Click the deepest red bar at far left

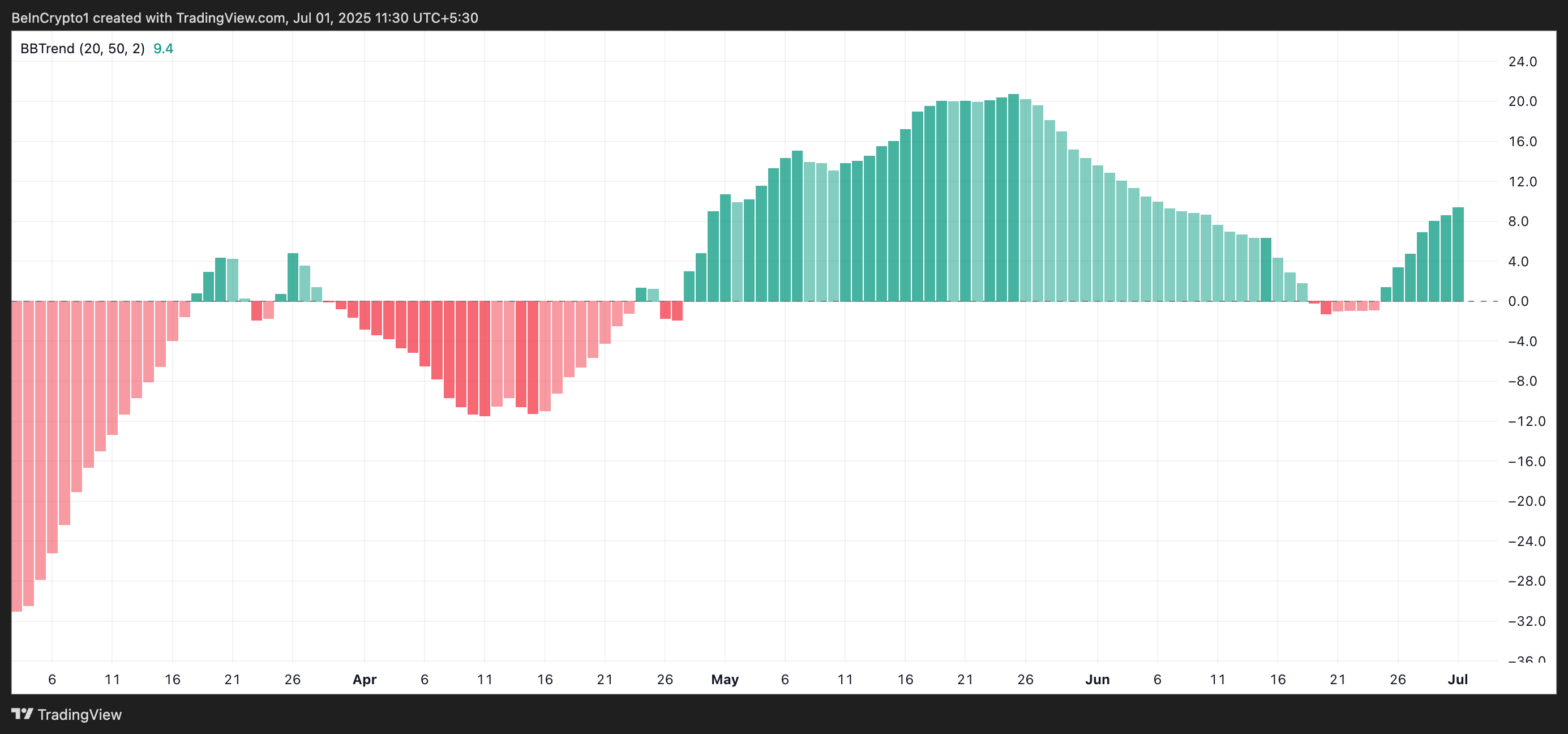[16, 457]
